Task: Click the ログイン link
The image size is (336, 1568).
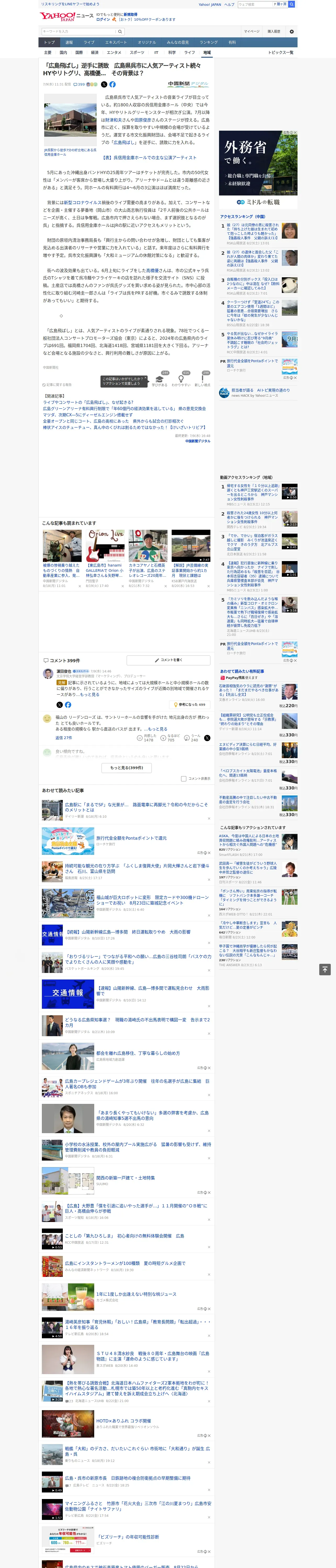Action: (x=103, y=20)
